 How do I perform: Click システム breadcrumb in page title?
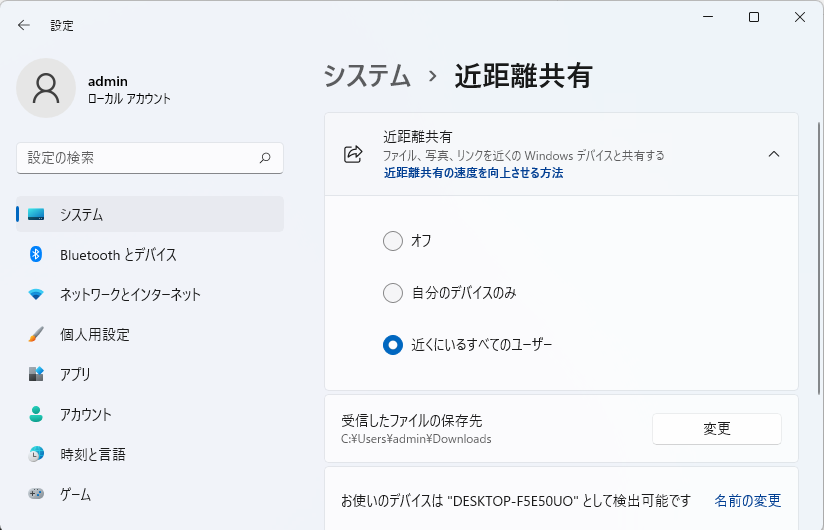(x=367, y=76)
